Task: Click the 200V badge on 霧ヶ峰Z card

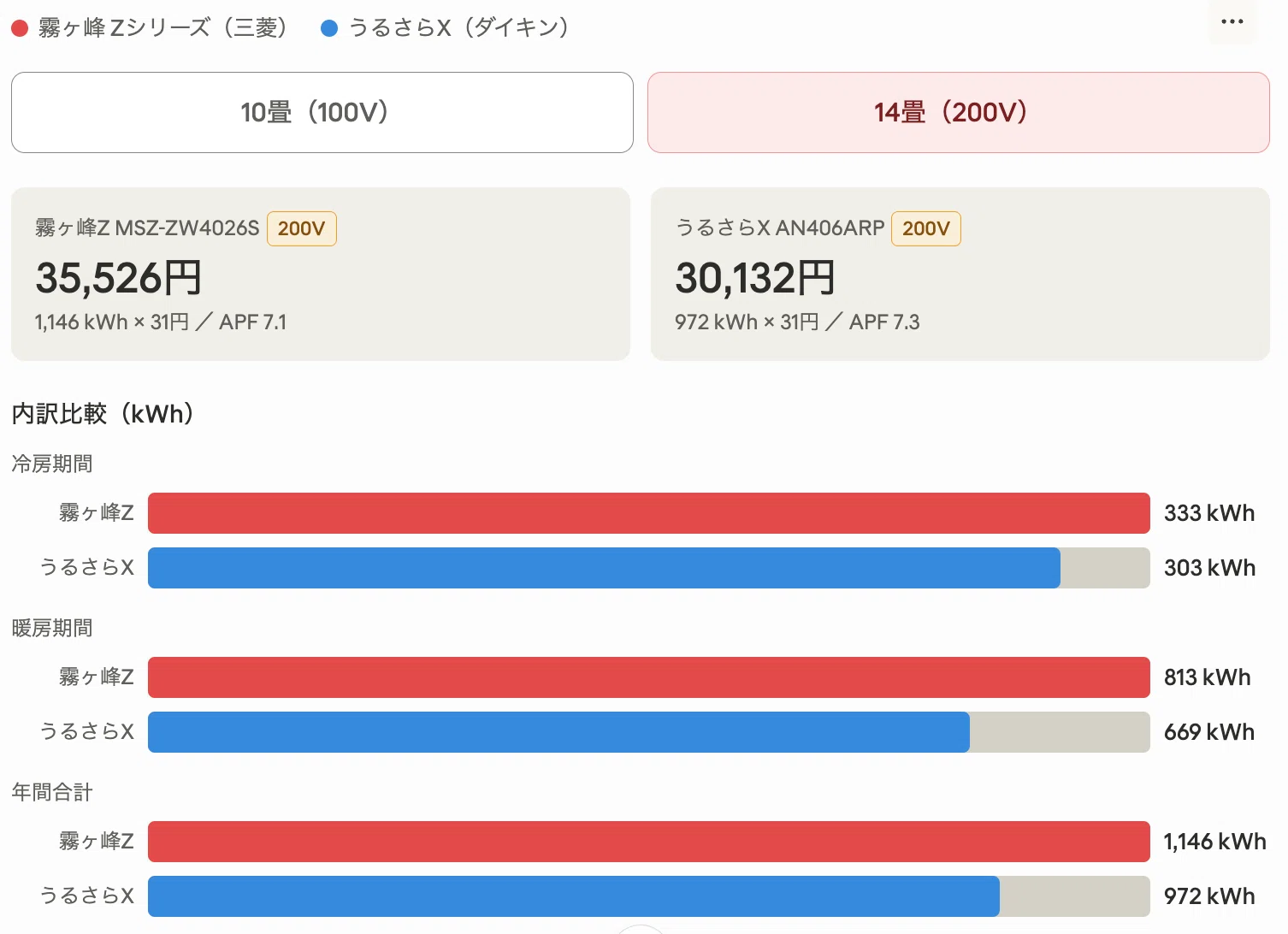Action: pos(302,228)
